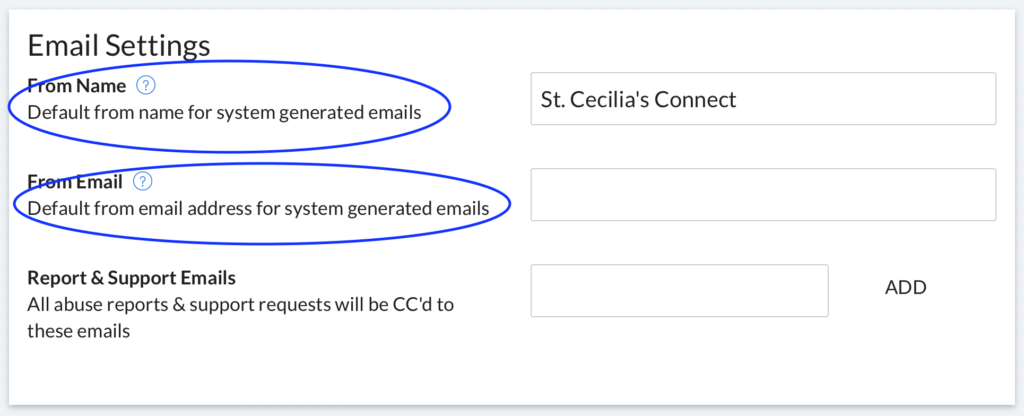
Task: Click the From Email label
Action: tap(74, 182)
